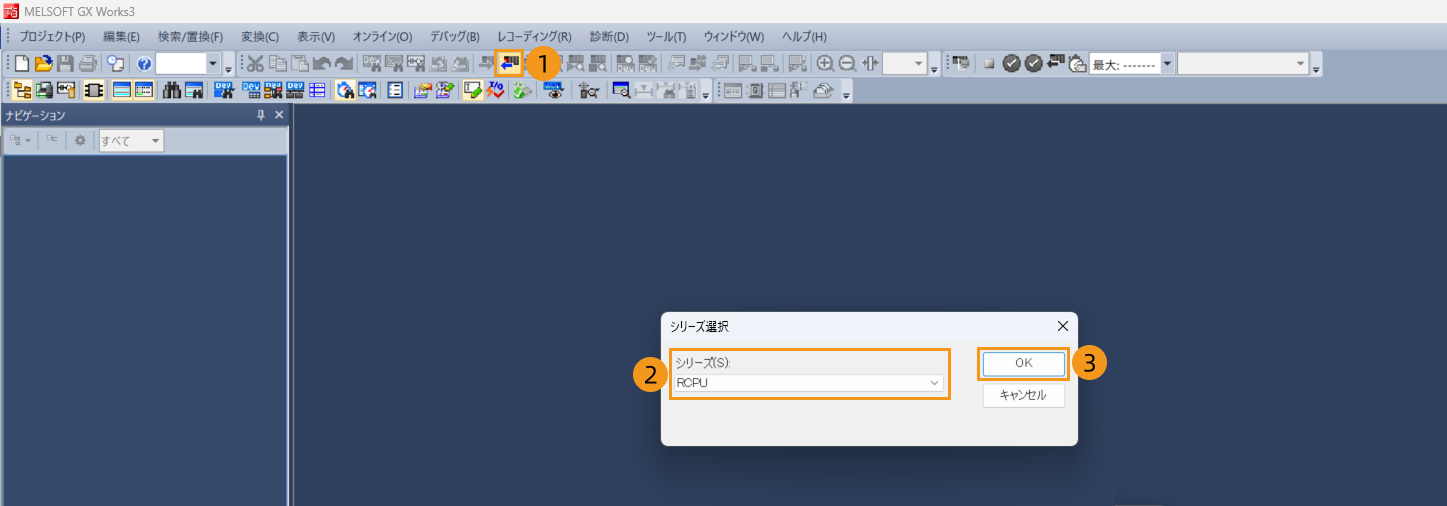The image size is (1447, 506).
Task: Expand toolbar options arrow after zoom combo
Action: (934, 69)
